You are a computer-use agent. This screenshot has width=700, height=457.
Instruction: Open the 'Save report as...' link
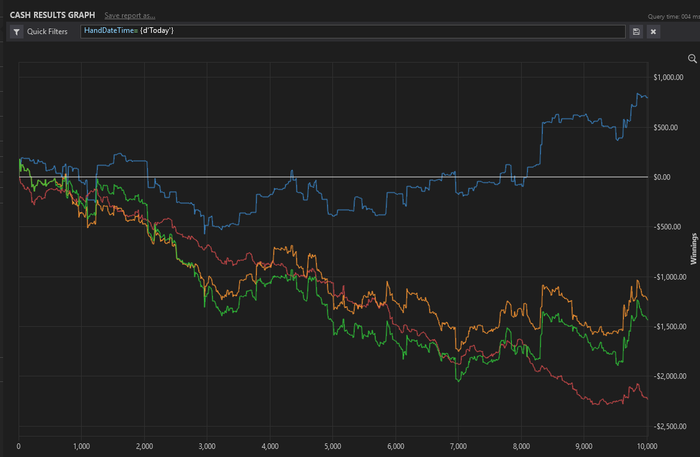point(130,16)
